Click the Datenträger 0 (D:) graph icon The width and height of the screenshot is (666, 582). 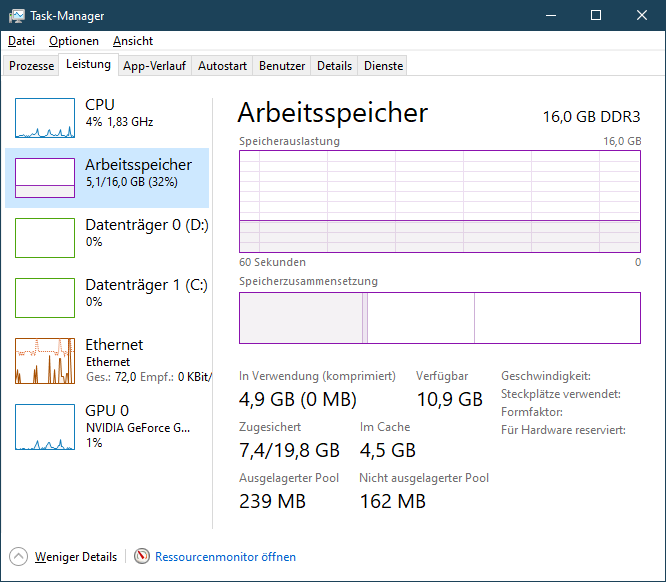(x=45, y=238)
